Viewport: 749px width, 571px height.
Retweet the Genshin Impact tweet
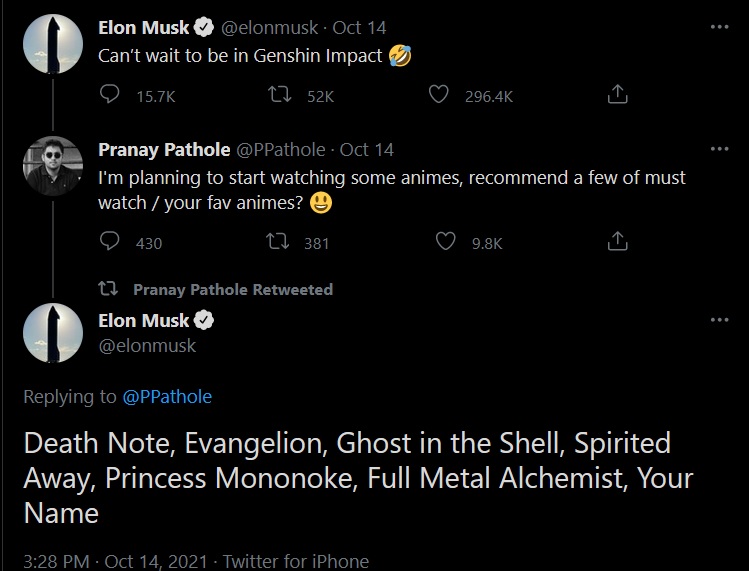pos(281,95)
